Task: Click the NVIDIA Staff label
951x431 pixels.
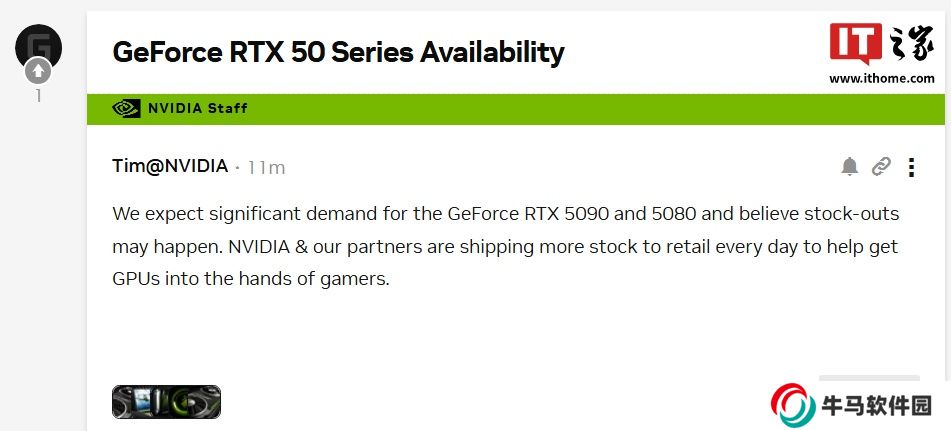Action: 197,108
